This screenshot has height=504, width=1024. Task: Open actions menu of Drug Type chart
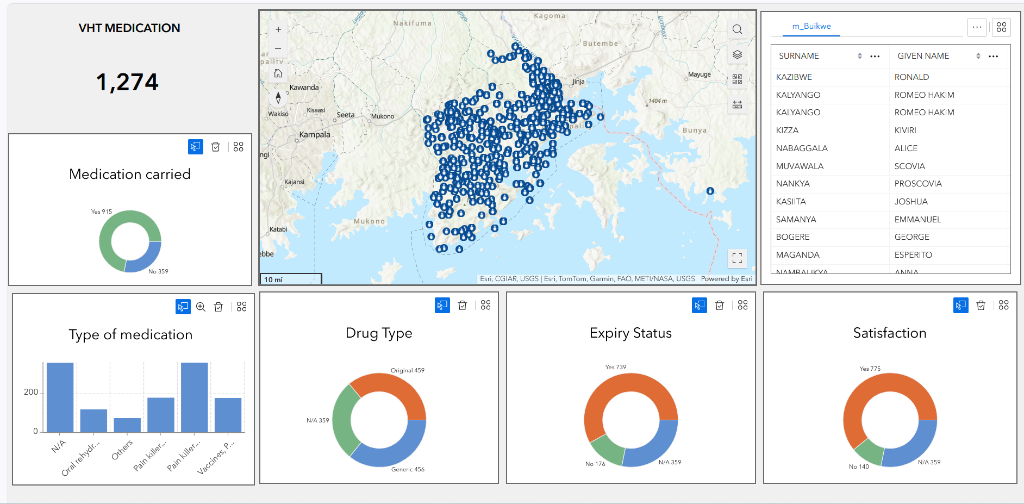click(x=485, y=305)
